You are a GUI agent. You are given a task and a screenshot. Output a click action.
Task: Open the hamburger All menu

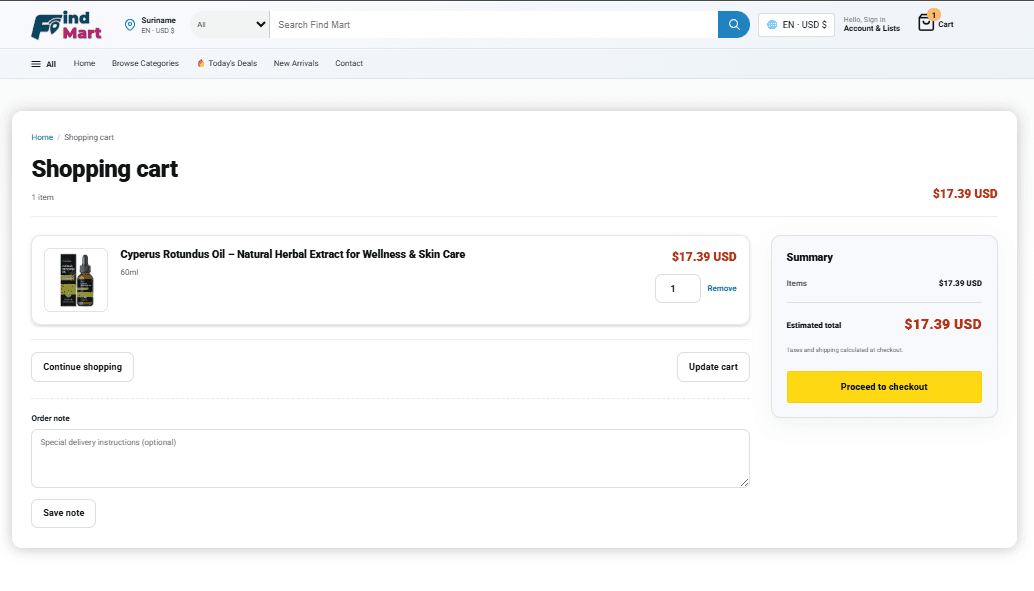click(x=44, y=64)
